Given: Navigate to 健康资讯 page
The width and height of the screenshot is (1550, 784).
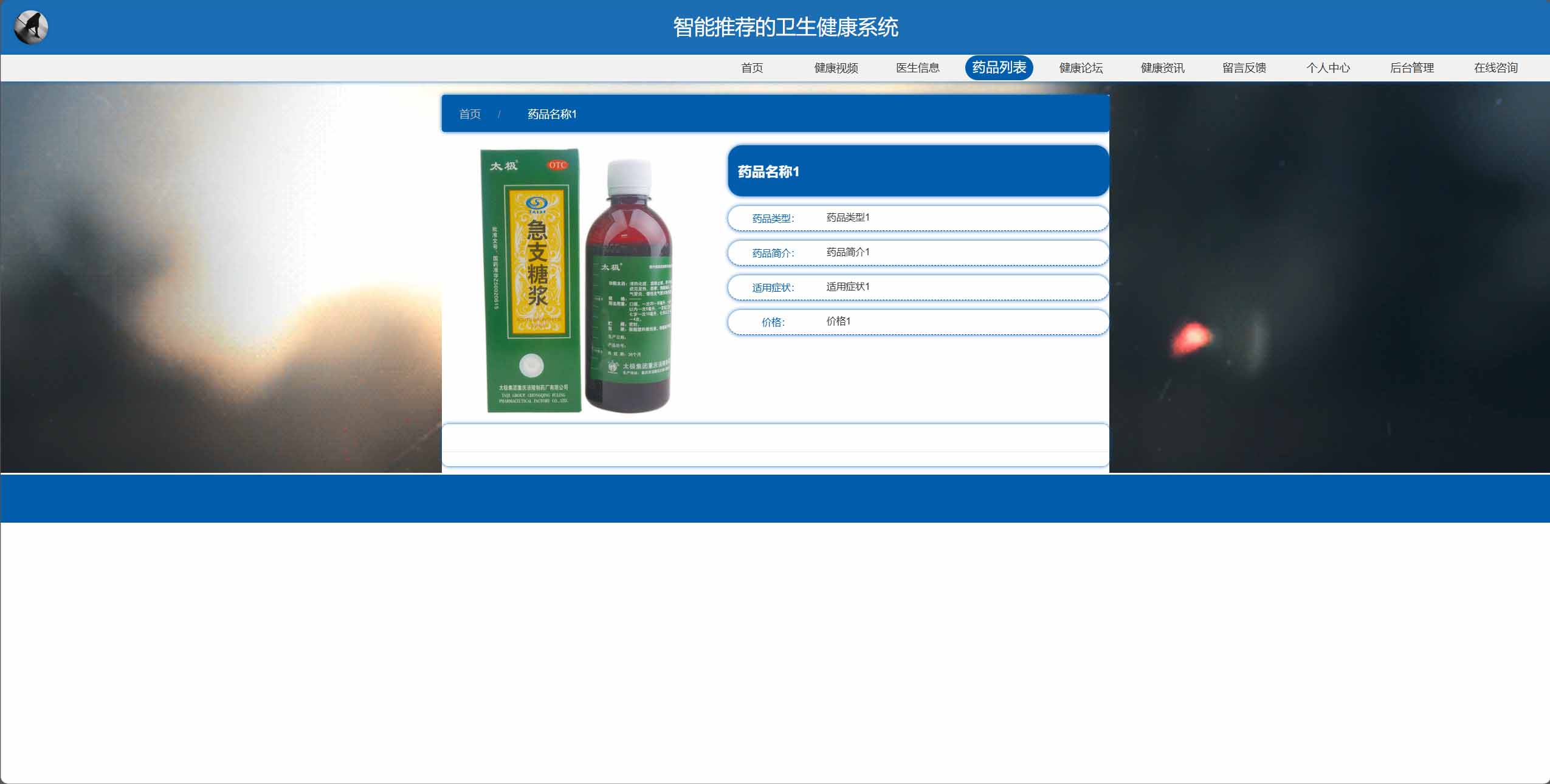Looking at the screenshot, I should (1162, 67).
